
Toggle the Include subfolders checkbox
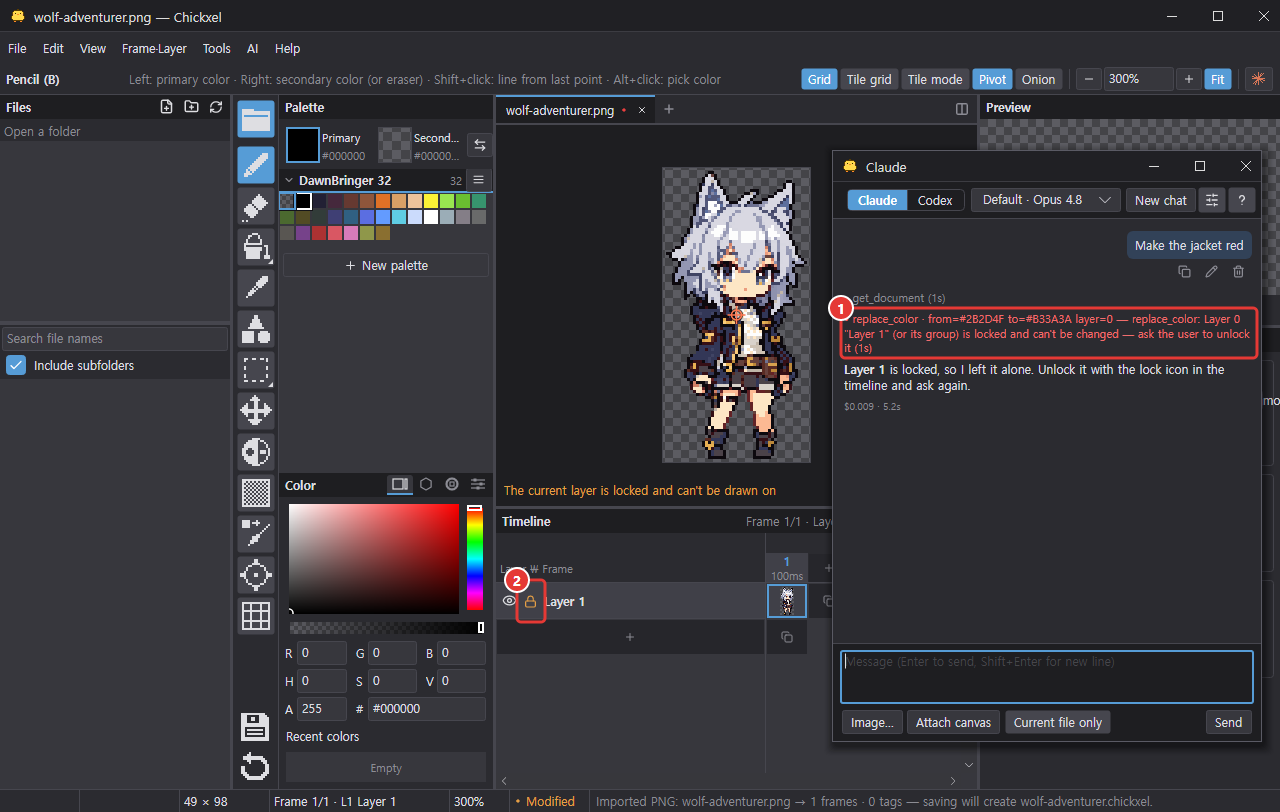16,365
